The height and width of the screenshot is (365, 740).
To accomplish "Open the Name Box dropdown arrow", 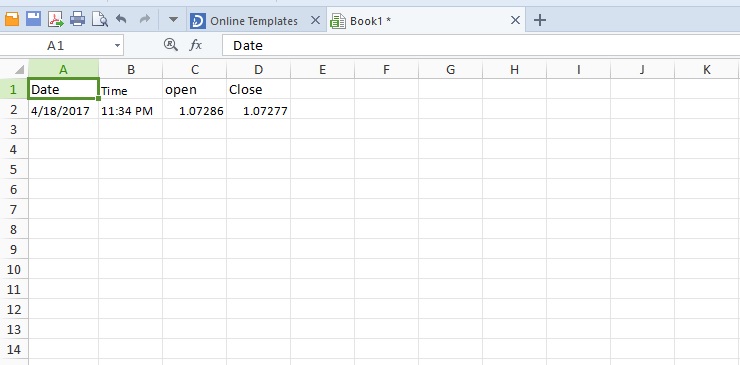I will point(117,46).
